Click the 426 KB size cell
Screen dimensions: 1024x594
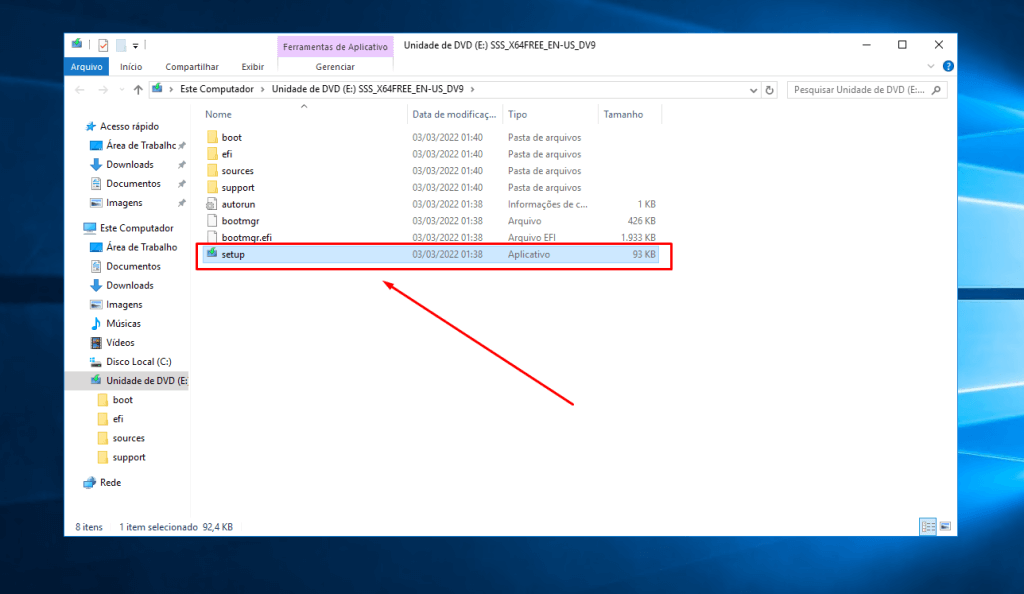641,221
